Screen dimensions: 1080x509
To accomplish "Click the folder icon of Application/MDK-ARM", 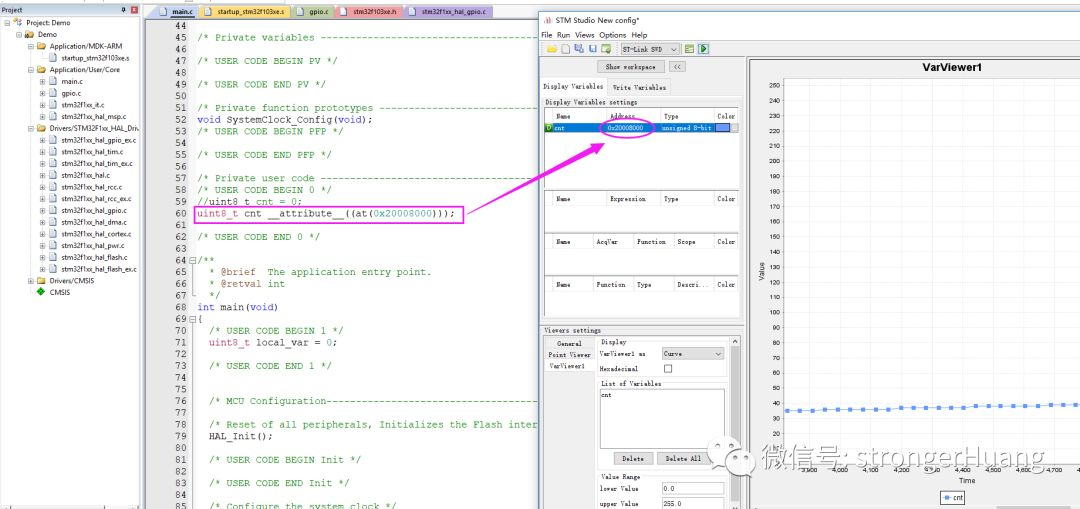I will (x=41, y=46).
